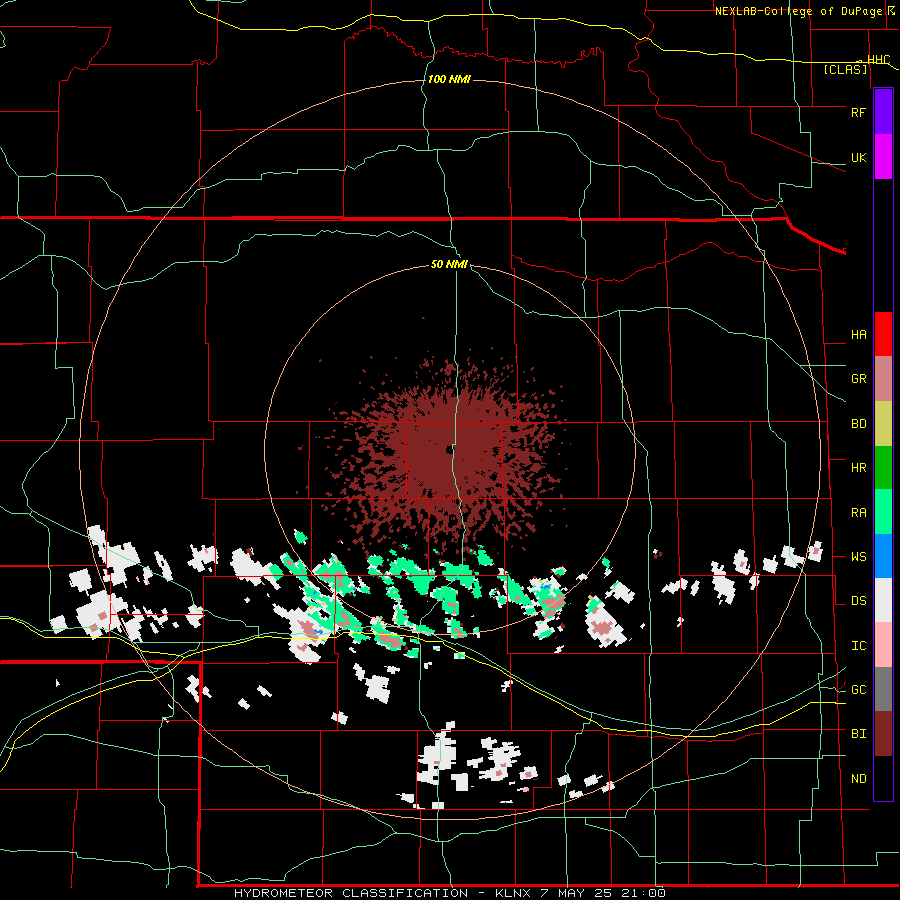The image size is (900, 900).
Task: Click the 'ND' legend label
Action: pos(858,779)
